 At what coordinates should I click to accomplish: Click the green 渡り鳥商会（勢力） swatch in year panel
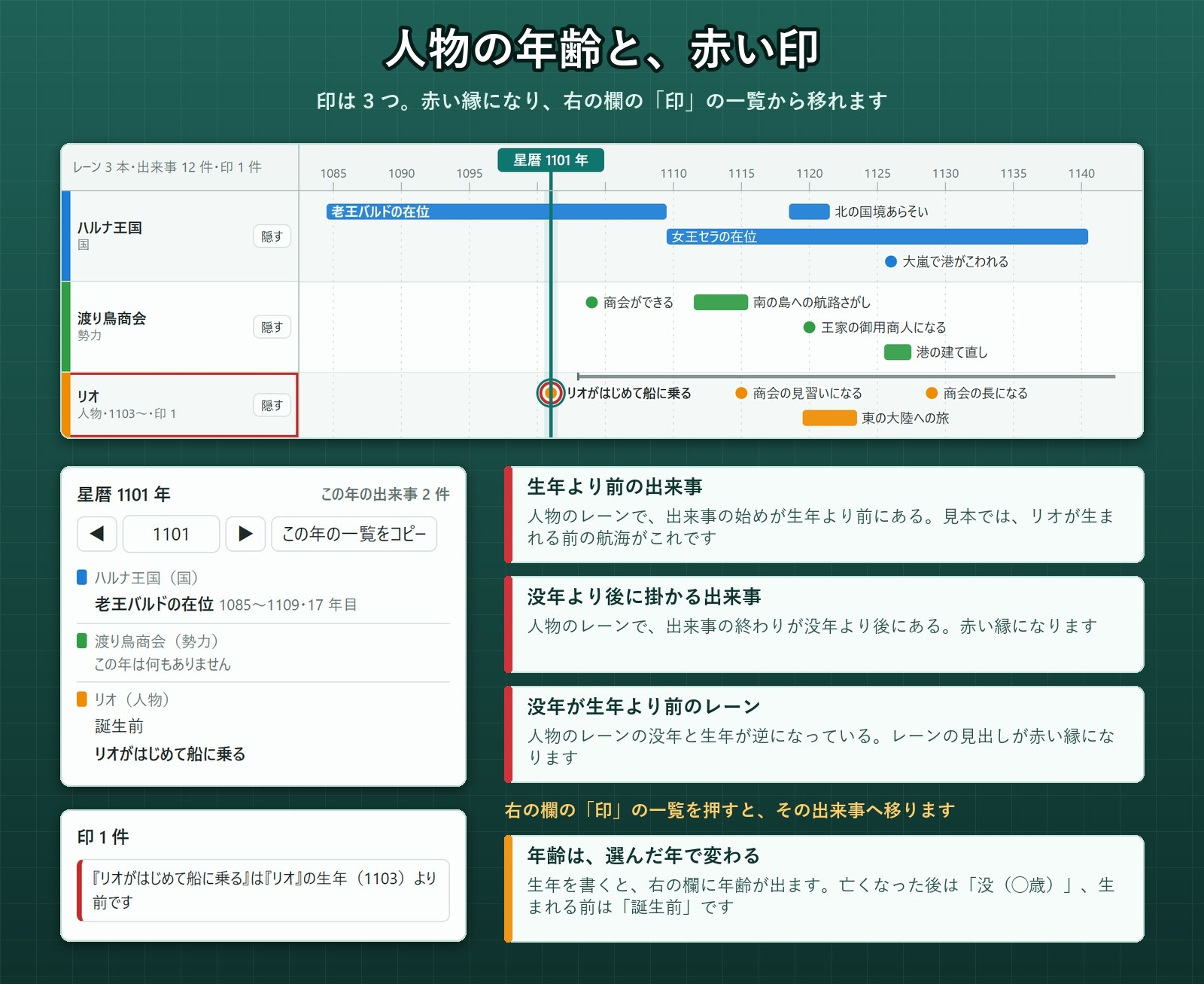pos(82,641)
